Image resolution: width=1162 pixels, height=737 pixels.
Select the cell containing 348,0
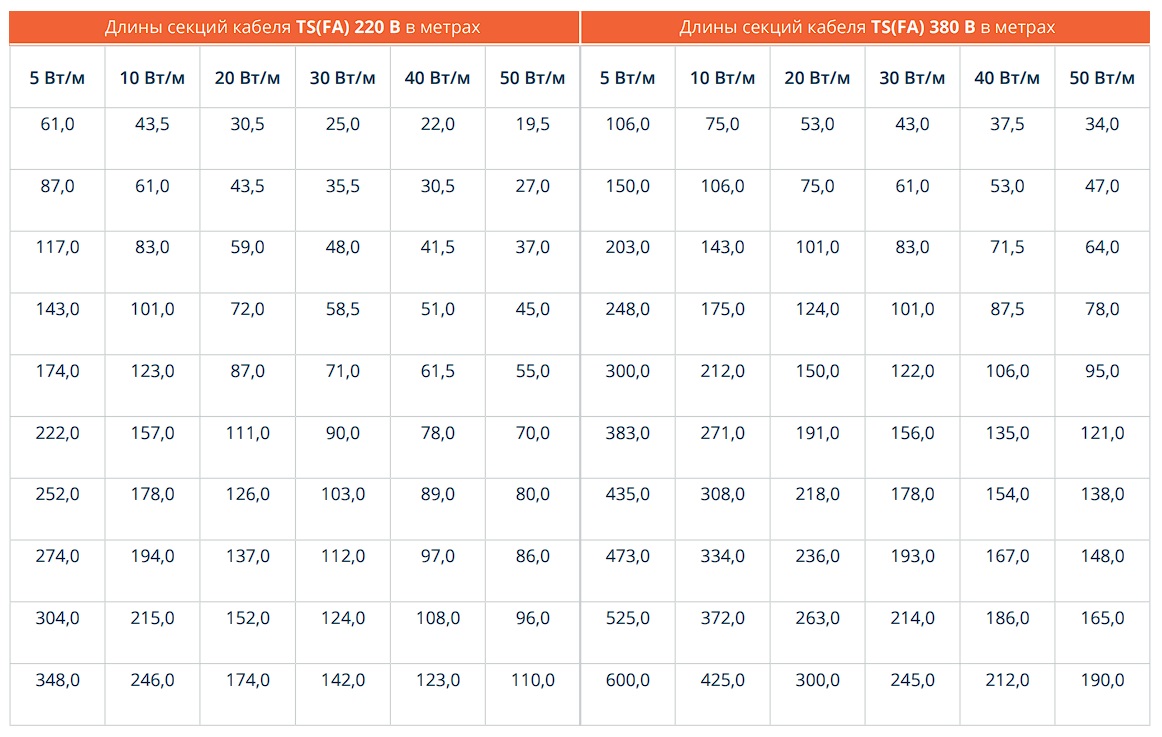click(x=56, y=680)
